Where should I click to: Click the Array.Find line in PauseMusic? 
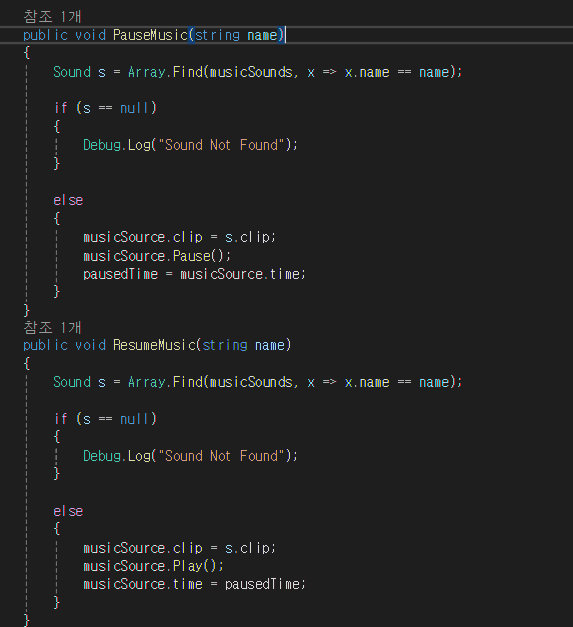(258, 72)
